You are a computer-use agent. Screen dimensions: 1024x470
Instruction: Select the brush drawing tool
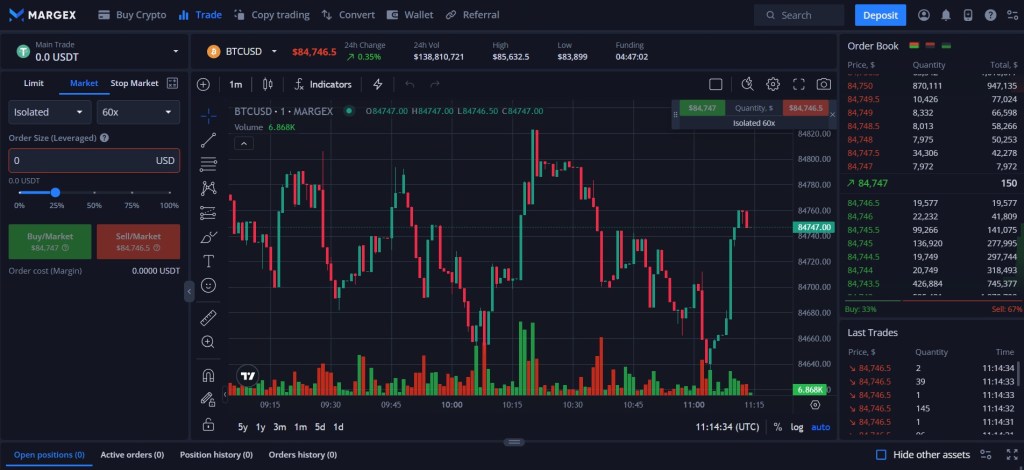(208, 236)
